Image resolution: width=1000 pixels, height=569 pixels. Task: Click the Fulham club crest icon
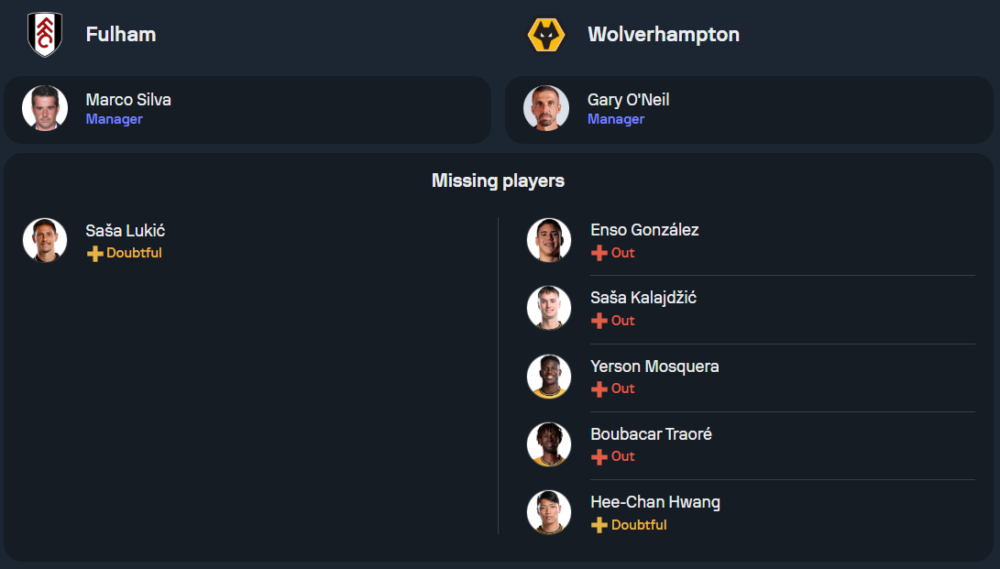click(x=45, y=34)
